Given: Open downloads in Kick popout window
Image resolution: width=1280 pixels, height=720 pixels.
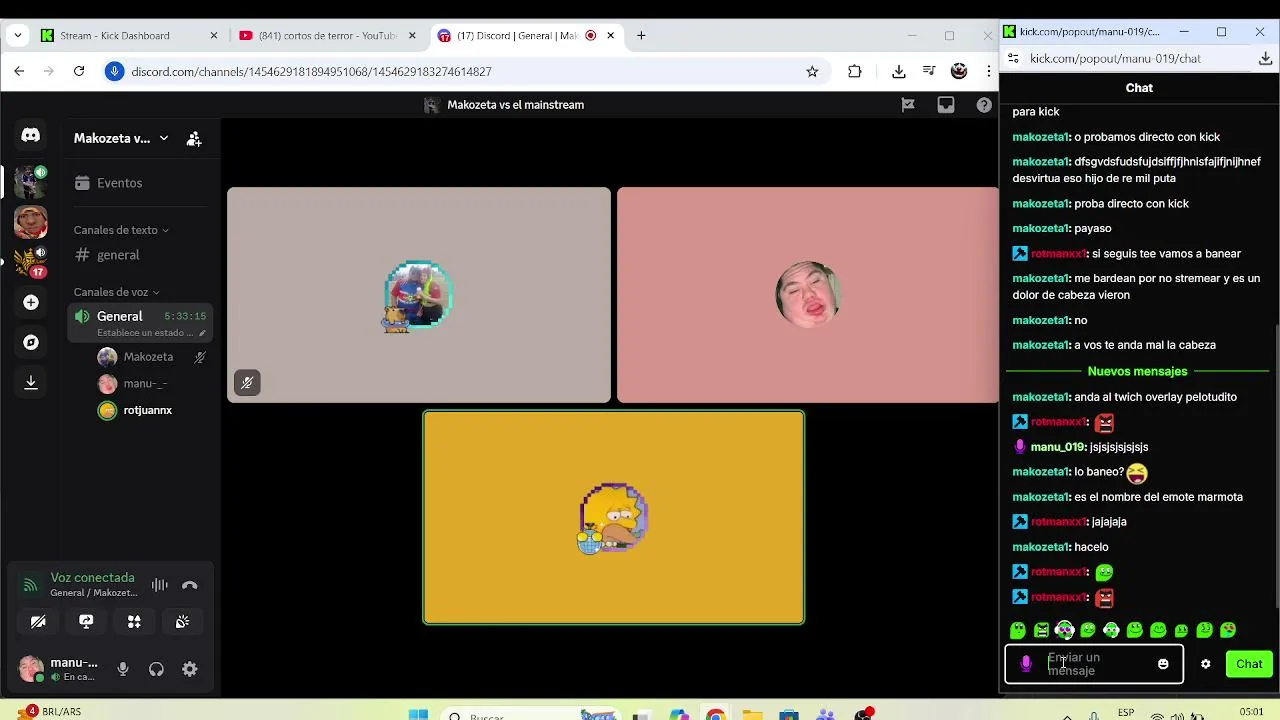Looking at the screenshot, I should point(1265,59).
